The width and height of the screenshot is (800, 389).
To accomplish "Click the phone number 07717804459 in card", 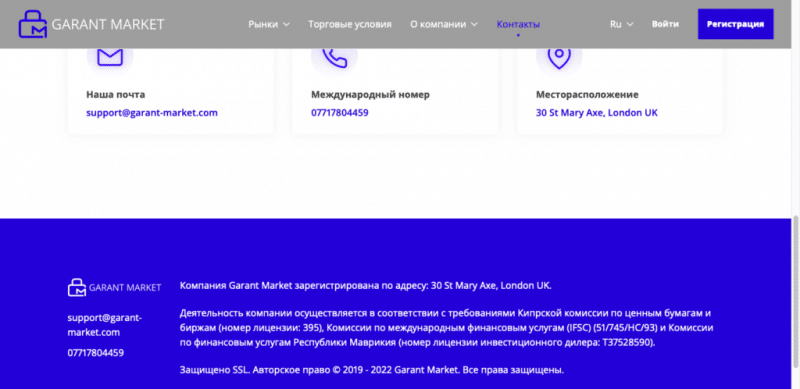I will pos(340,113).
